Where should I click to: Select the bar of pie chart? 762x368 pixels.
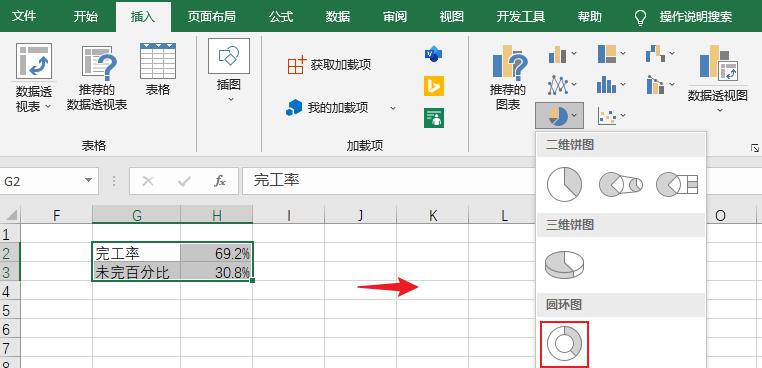[677, 184]
